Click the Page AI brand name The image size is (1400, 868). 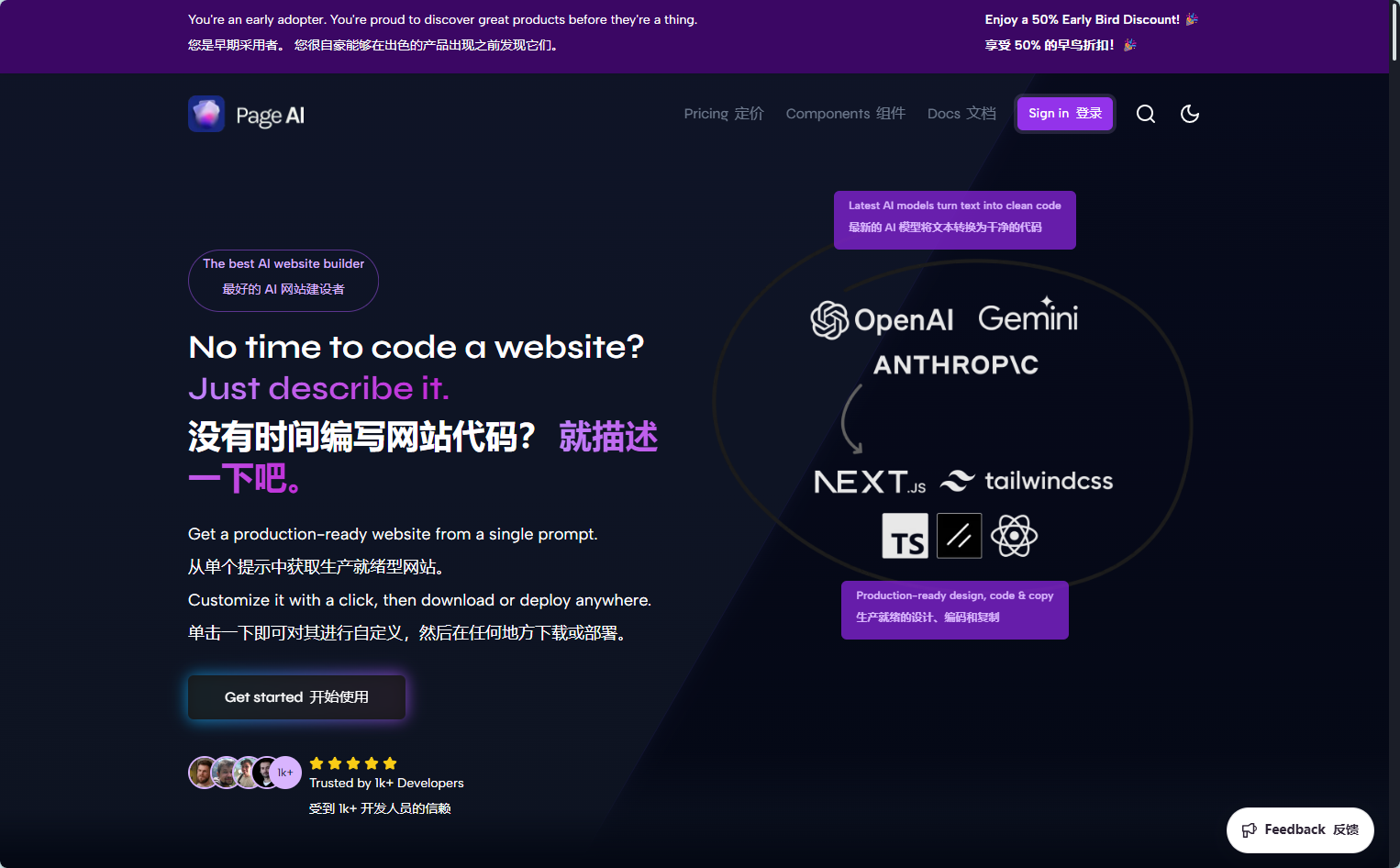[x=271, y=116]
